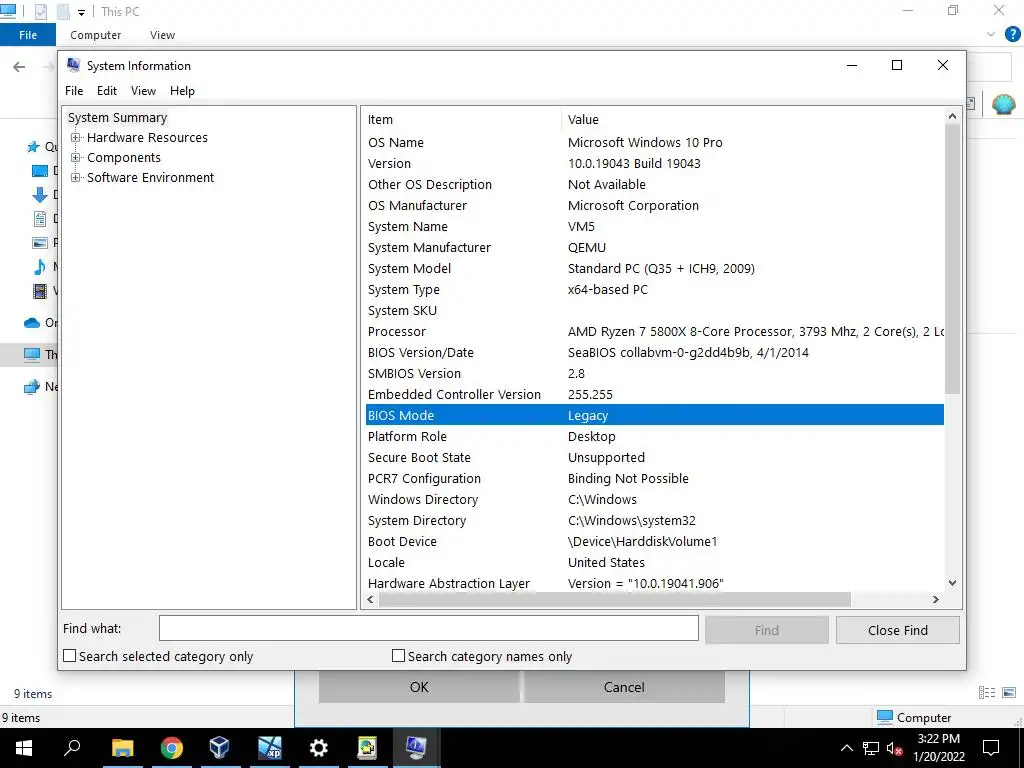Select the Processor row
1024x768 pixels.
coord(655,331)
